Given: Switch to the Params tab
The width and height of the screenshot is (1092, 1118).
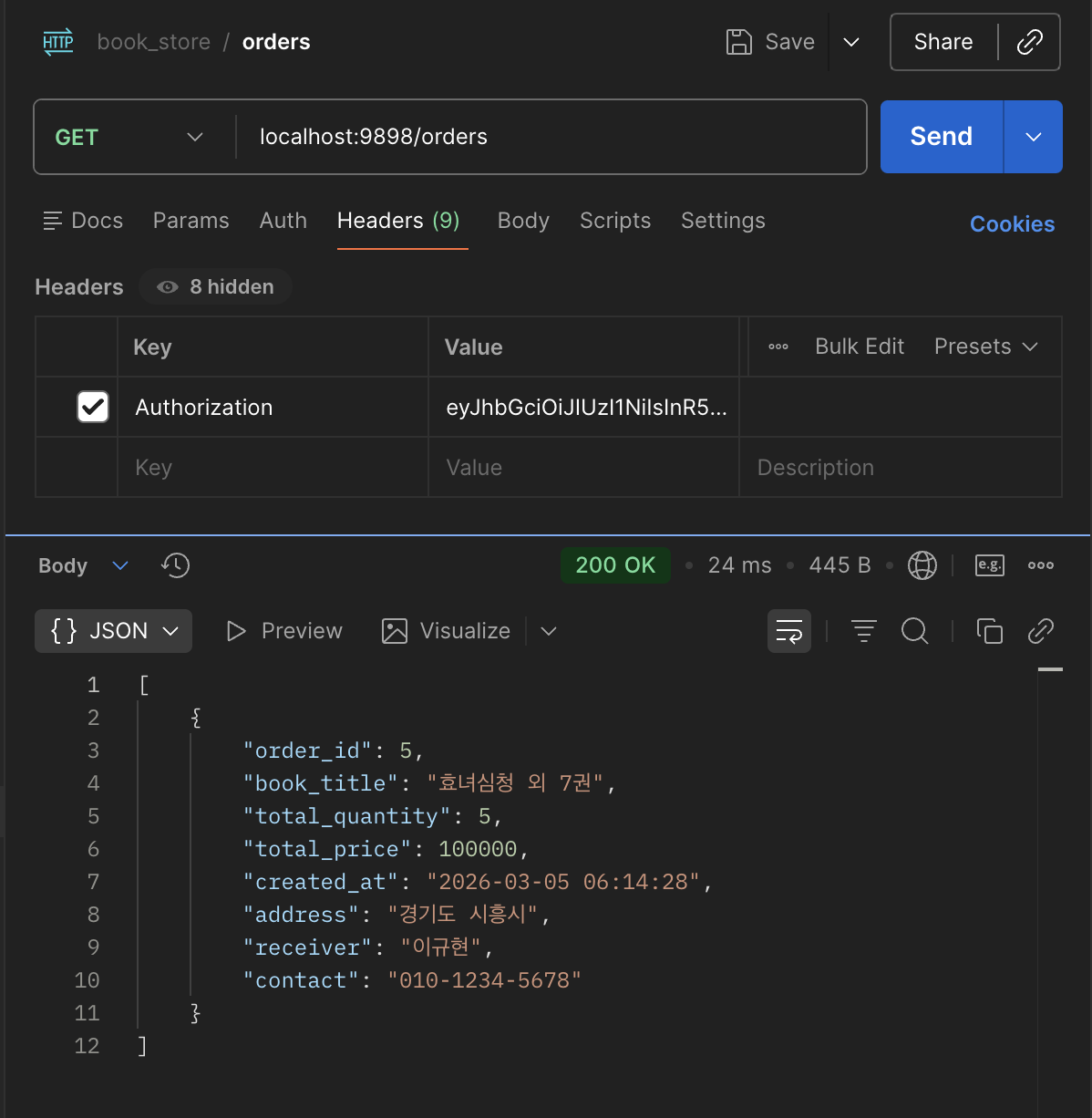Looking at the screenshot, I should coord(191,221).
